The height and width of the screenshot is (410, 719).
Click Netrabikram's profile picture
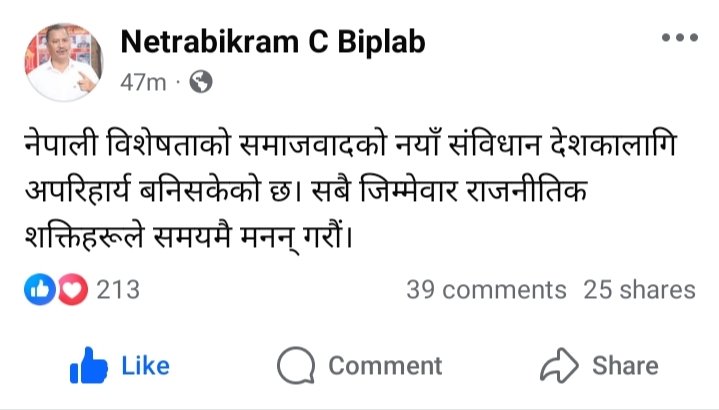pos(64,60)
